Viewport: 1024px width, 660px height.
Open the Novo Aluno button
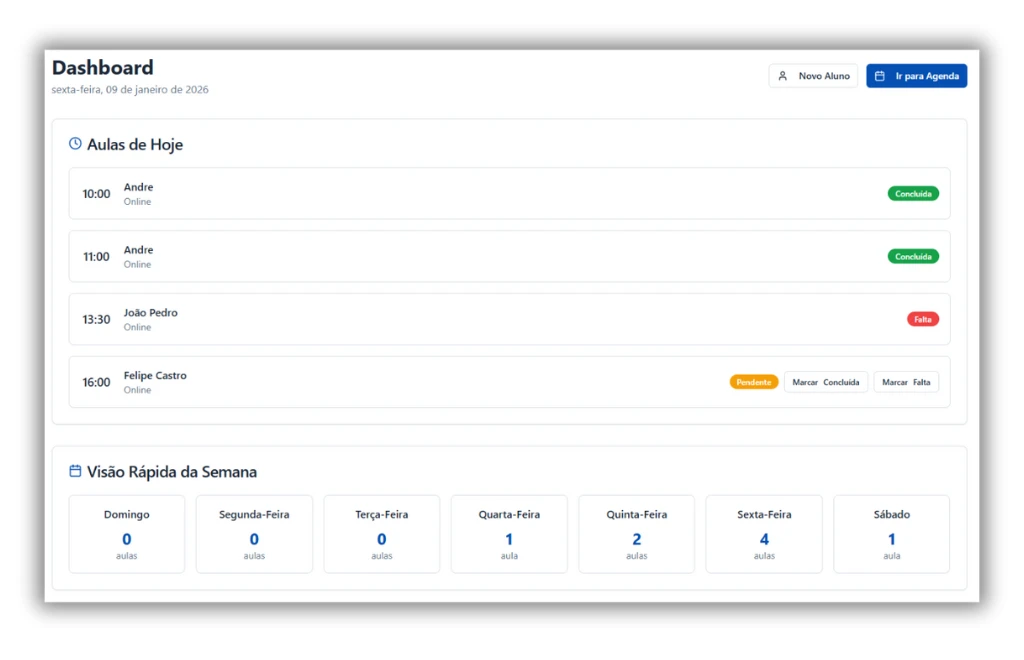tap(813, 76)
